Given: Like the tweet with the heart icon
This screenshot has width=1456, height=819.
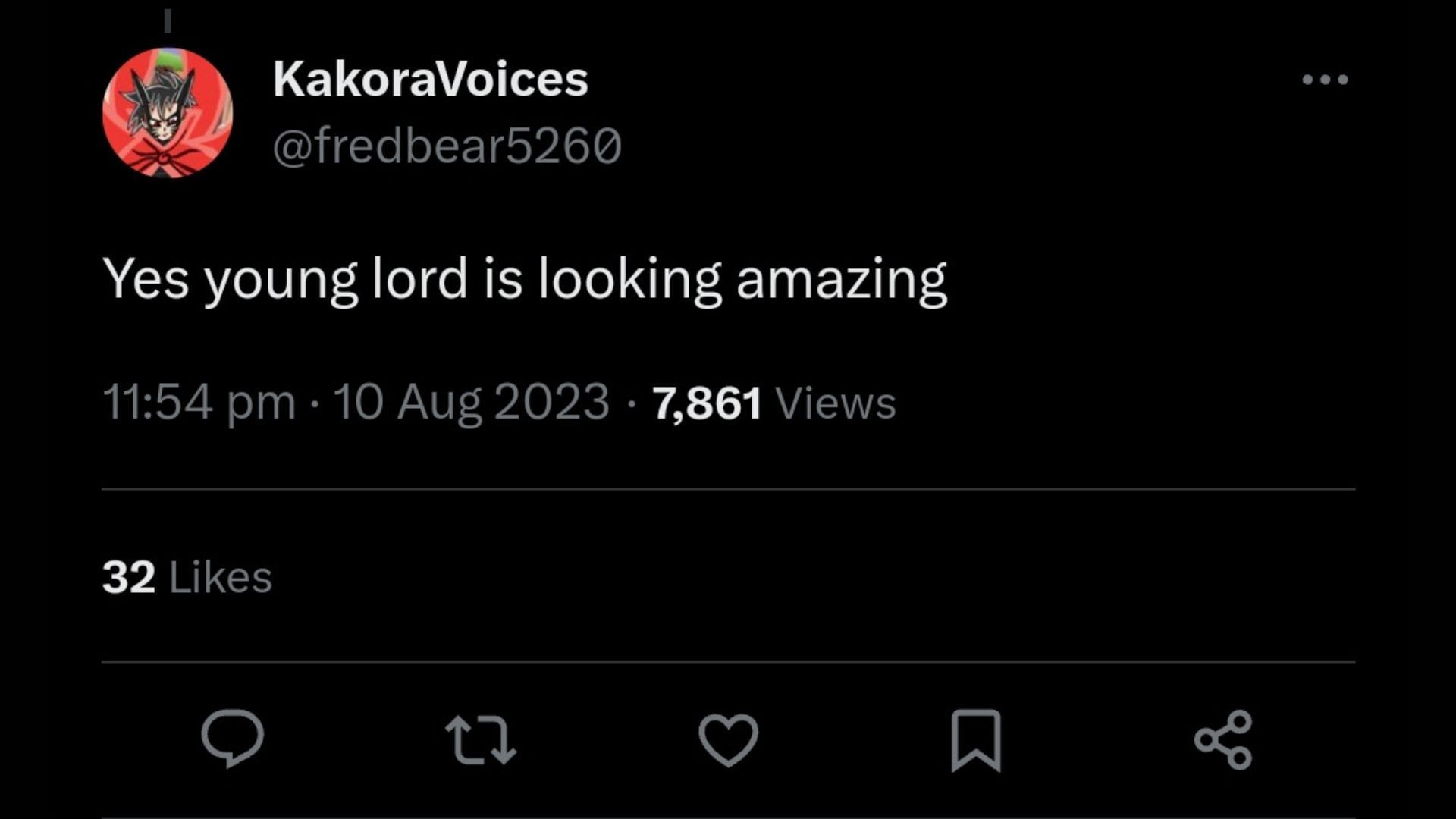Looking at the screenshot, I should pos(728,739).
